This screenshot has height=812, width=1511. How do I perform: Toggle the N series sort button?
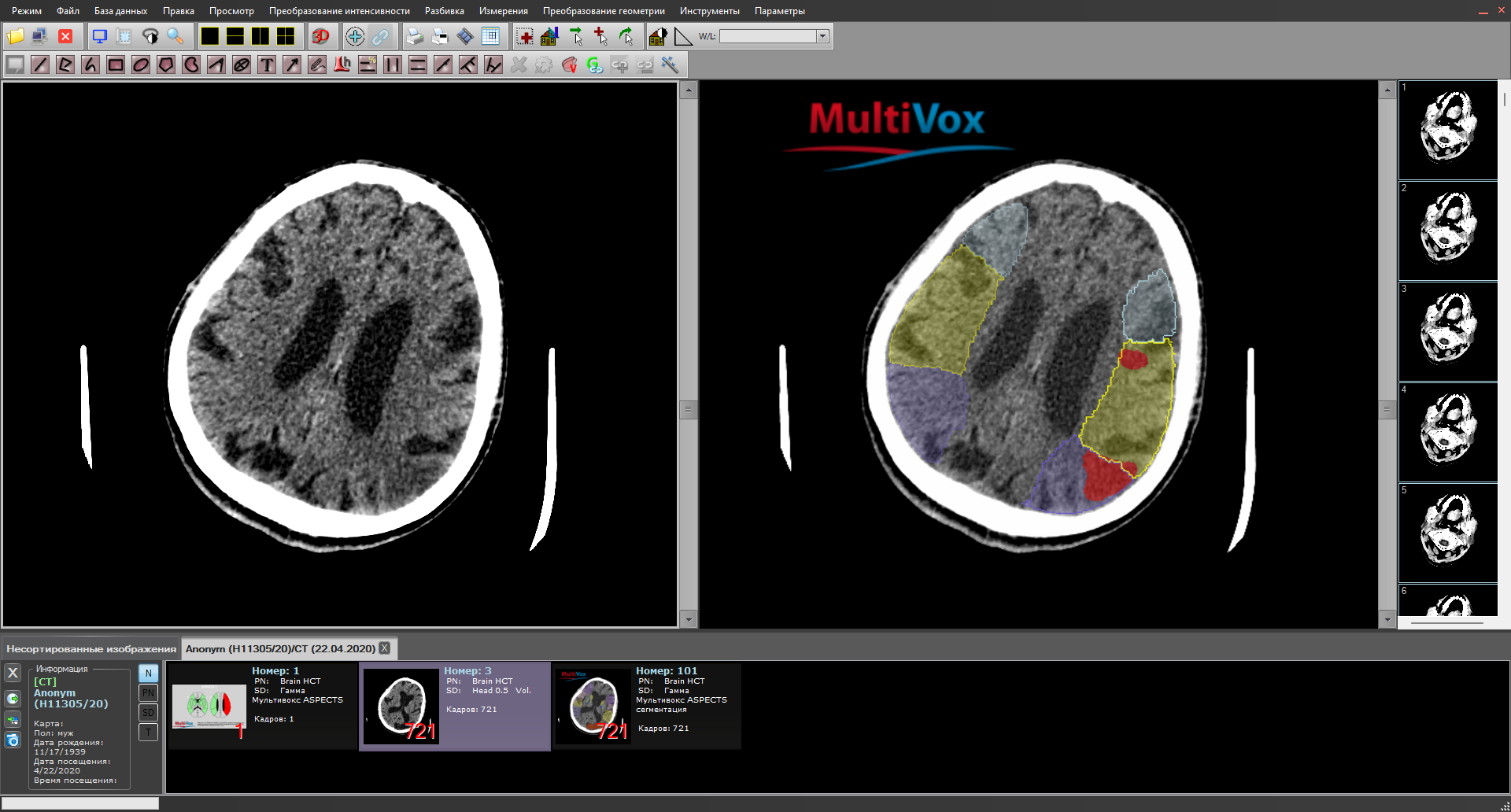pyautogui.click(x=148, y=674)
